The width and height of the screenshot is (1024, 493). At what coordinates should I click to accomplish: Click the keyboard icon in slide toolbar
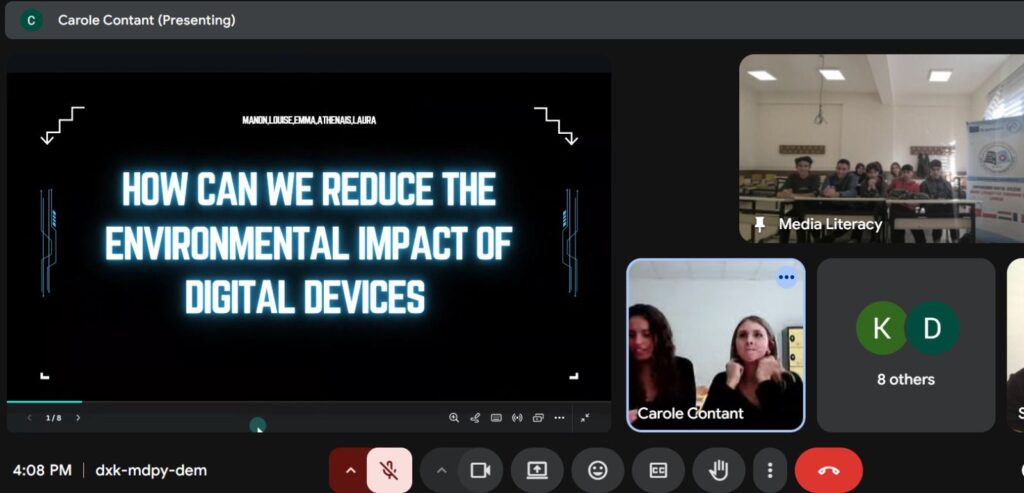(496, 418)
